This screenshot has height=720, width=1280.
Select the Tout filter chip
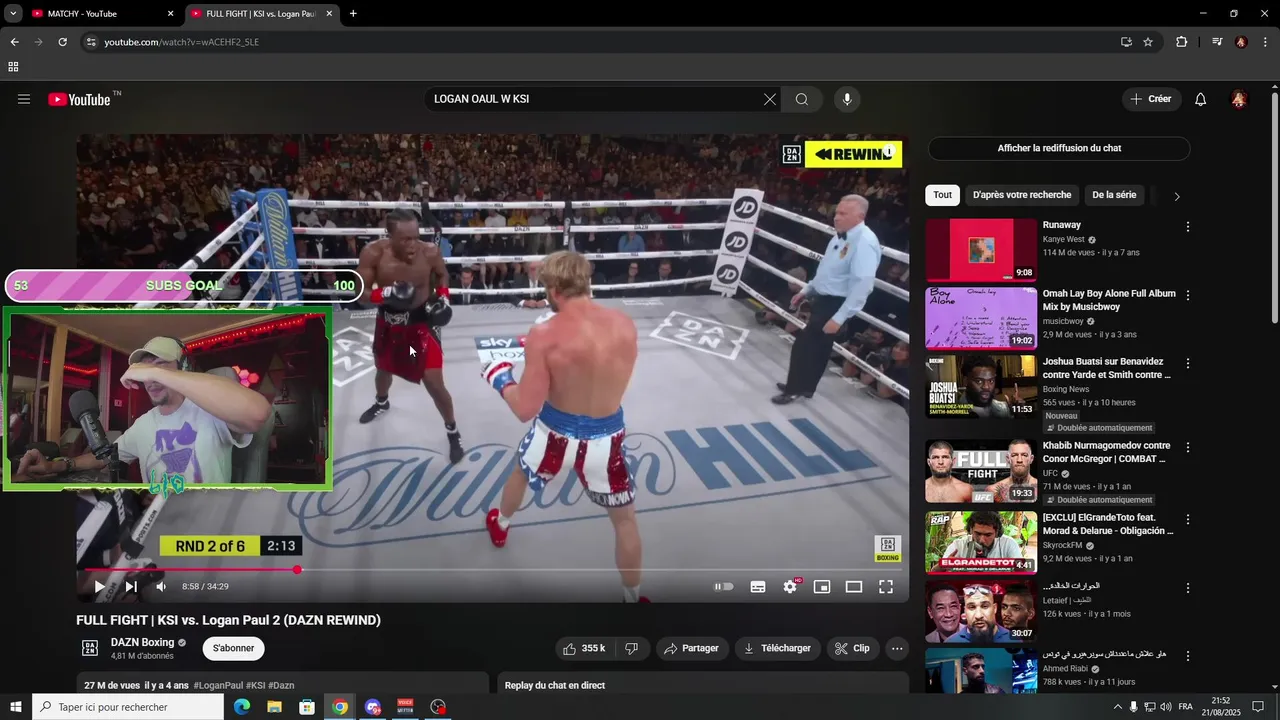tap(942, 195)
